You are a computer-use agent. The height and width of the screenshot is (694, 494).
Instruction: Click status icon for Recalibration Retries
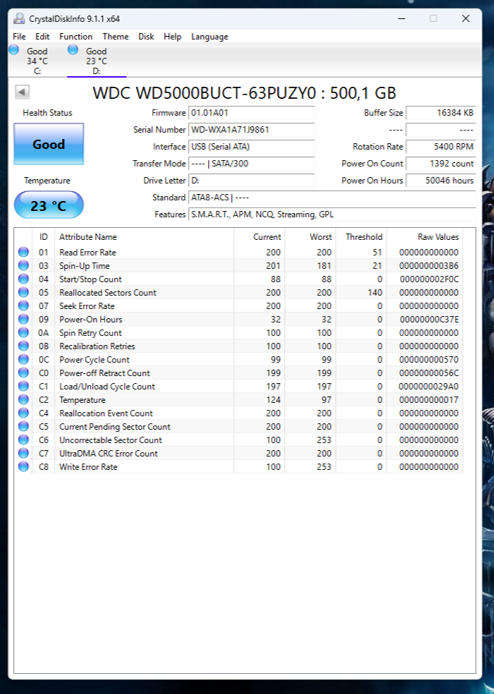(x=23, y=346)
